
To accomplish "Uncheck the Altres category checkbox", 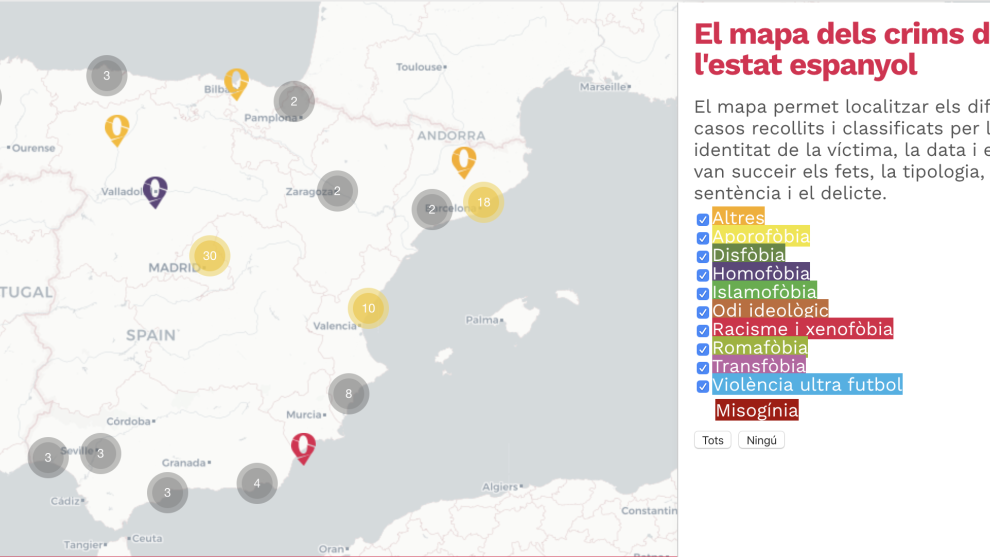I will tap(703, 219).
